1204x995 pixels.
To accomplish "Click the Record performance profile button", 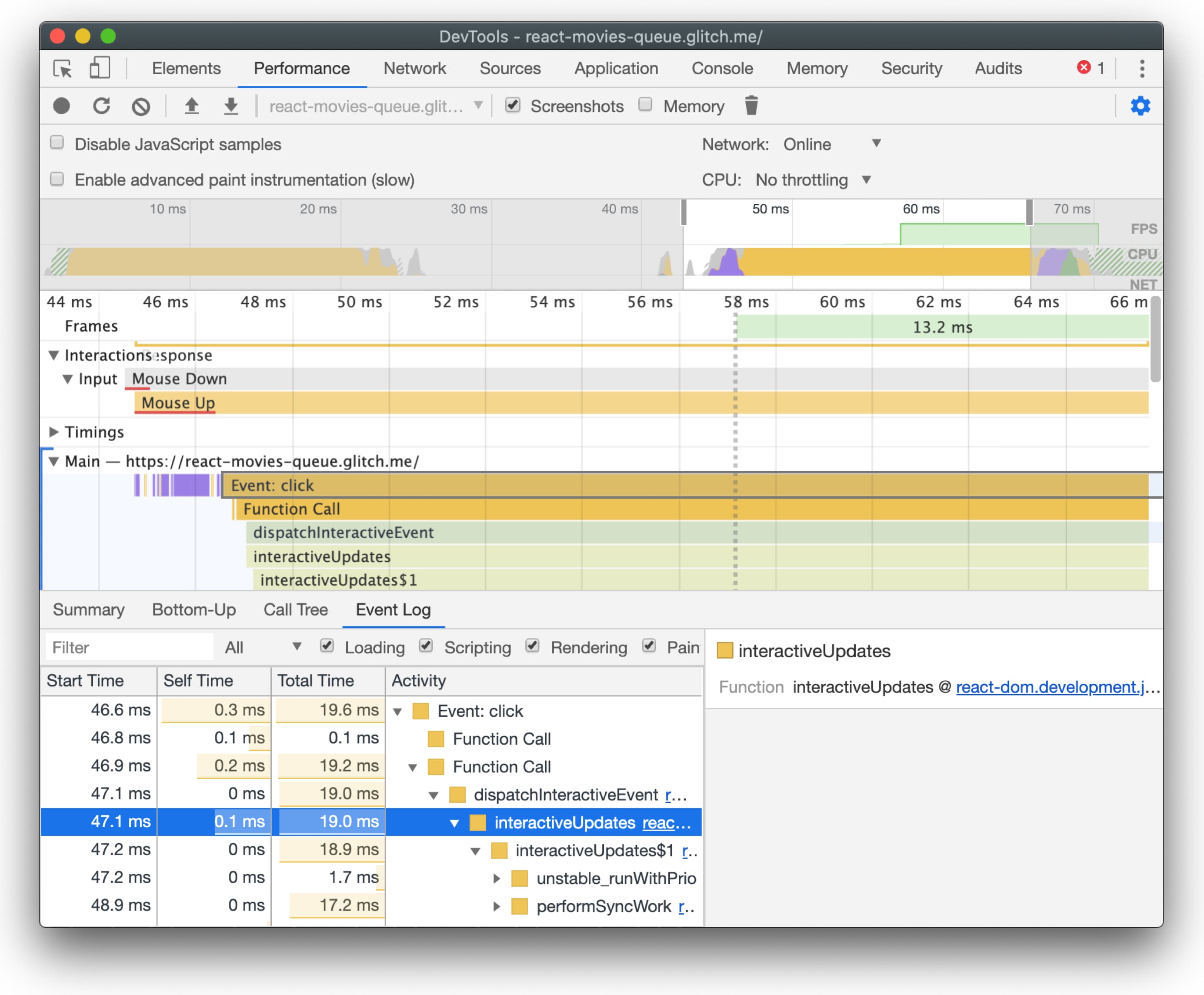I will 61,106.
